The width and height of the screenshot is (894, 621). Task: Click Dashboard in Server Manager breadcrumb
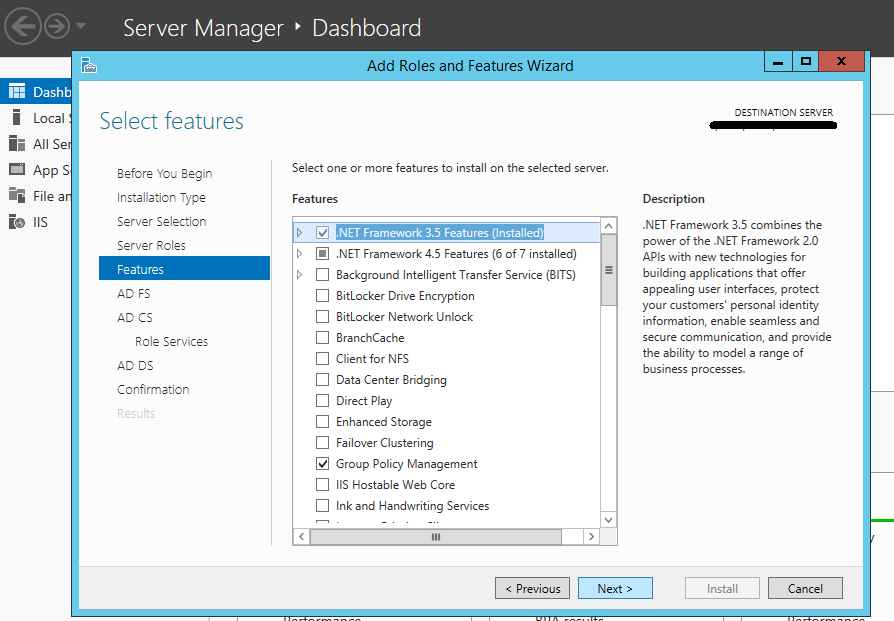coord(367,28)
